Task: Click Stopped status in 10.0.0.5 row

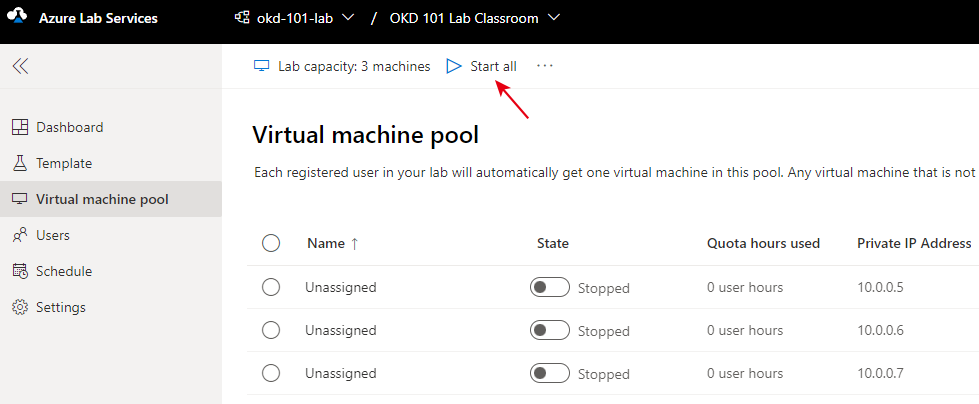Action: (604, 288)
